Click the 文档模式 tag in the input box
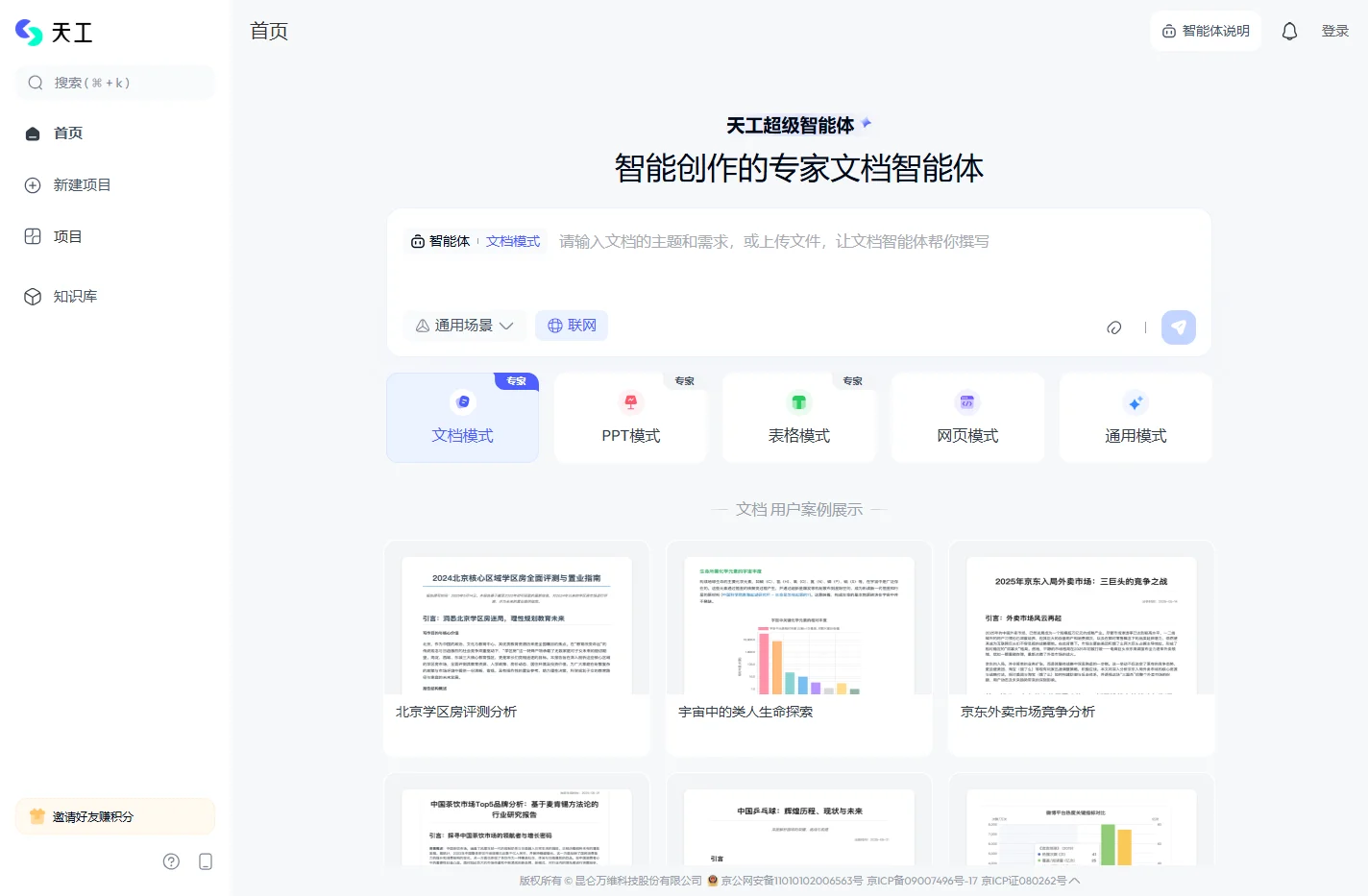This screenshot has width=1368, height=896. click(x=513, y=242)
